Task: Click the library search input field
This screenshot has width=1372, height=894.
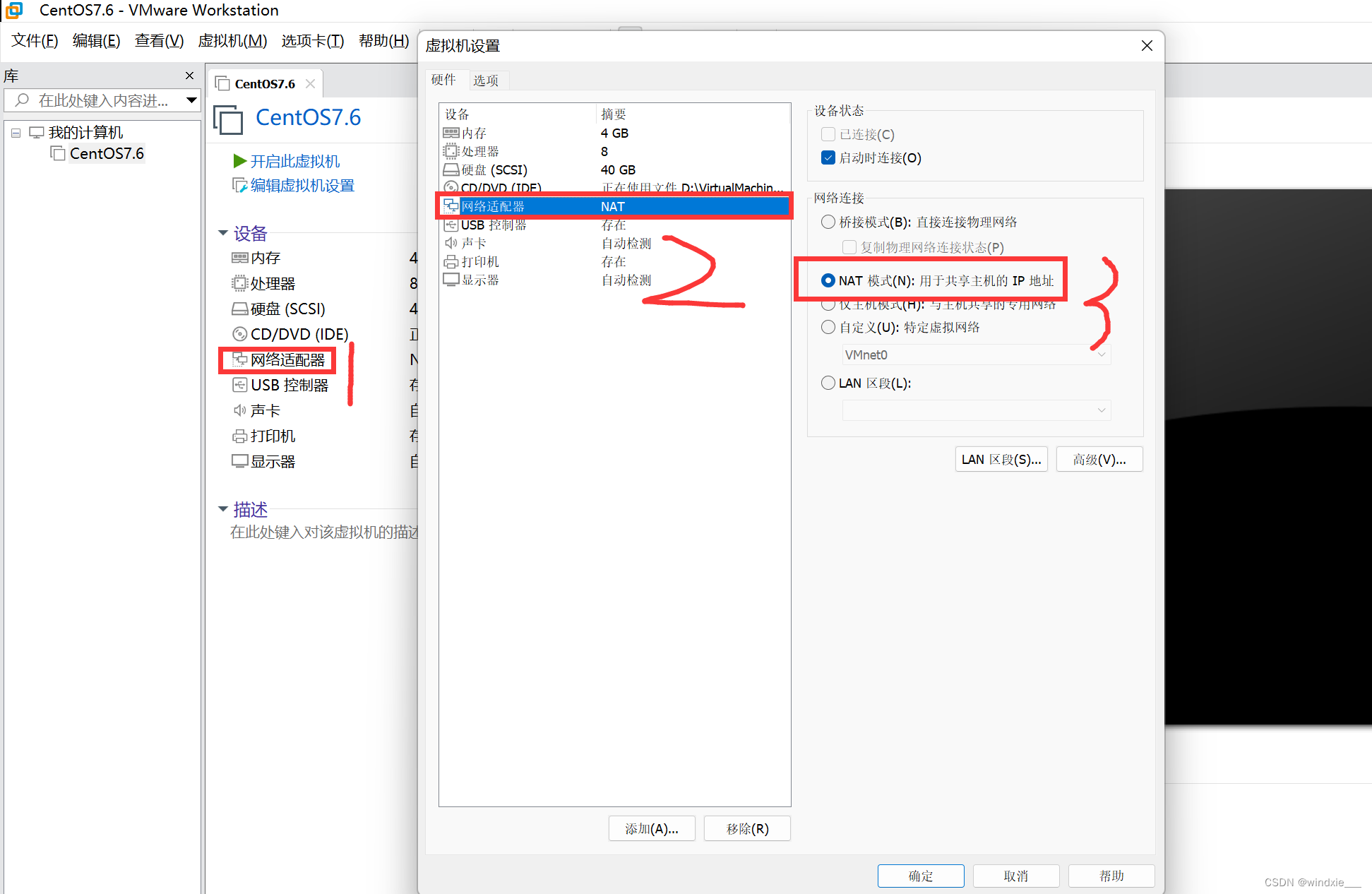Action: 102,100
